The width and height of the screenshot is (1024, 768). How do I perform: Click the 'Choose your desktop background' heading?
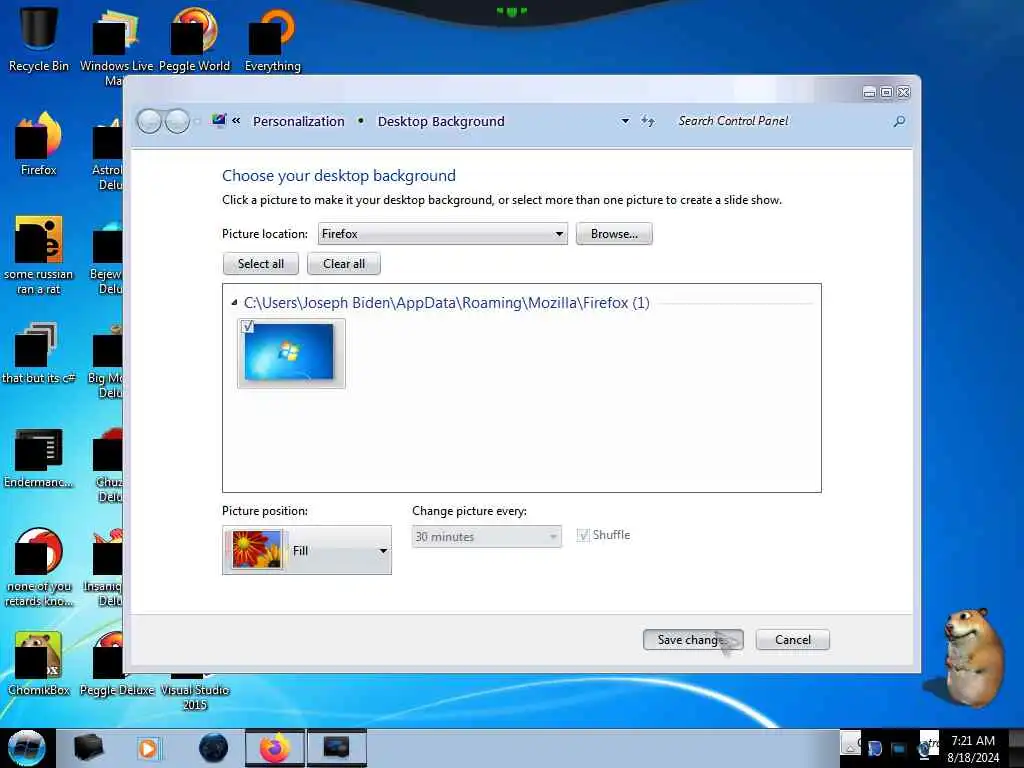point(339,176)
